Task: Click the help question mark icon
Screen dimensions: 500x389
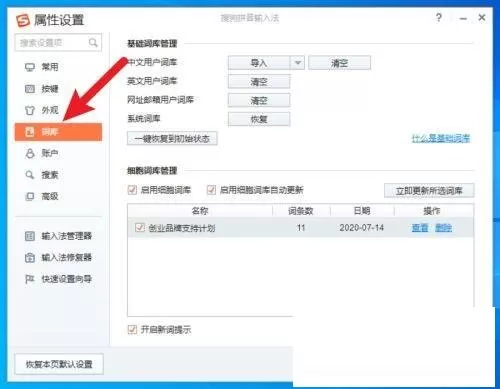Action: pos(439,17)
